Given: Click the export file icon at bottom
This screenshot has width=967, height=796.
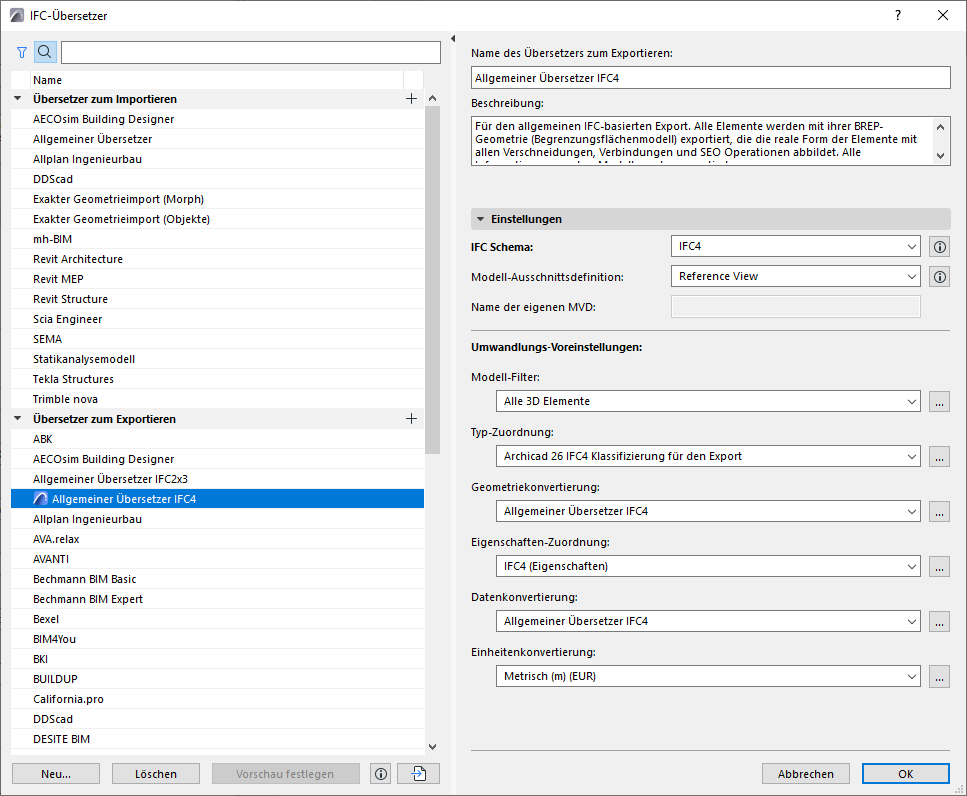Looking at the screenshot, I should tap(418, 773).
